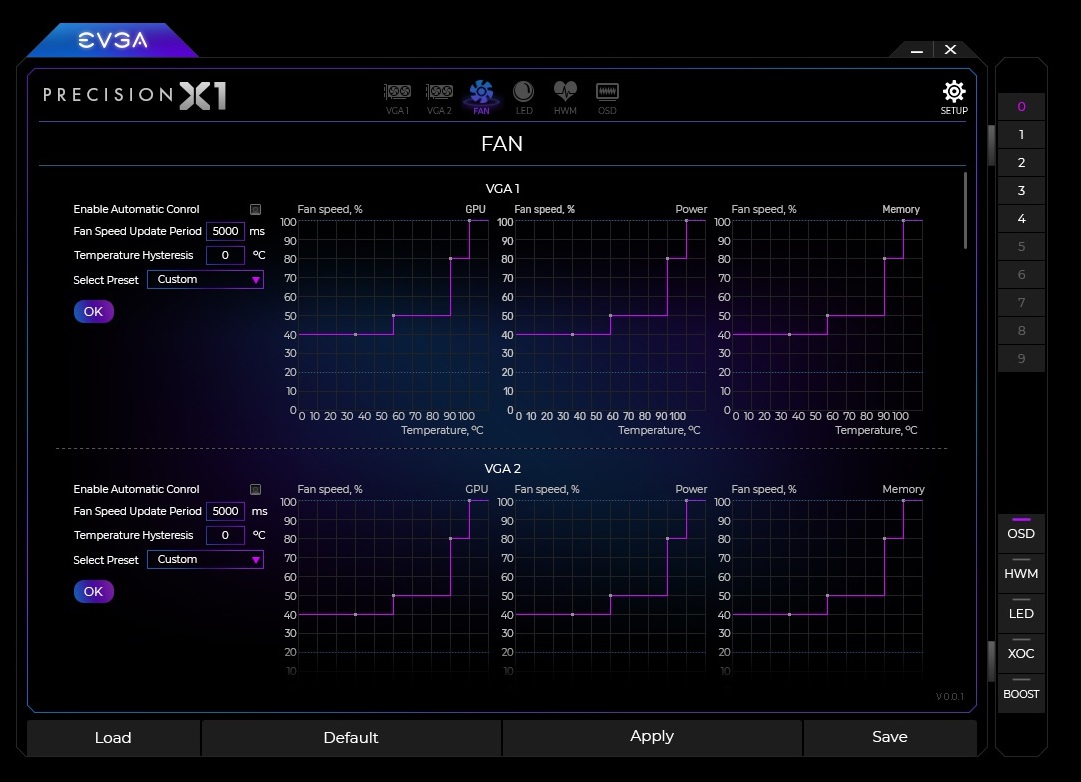The image size is (1081, 782).
Task: Expand Select Preset dropdown for VGA 2
Action: (205, 559)
